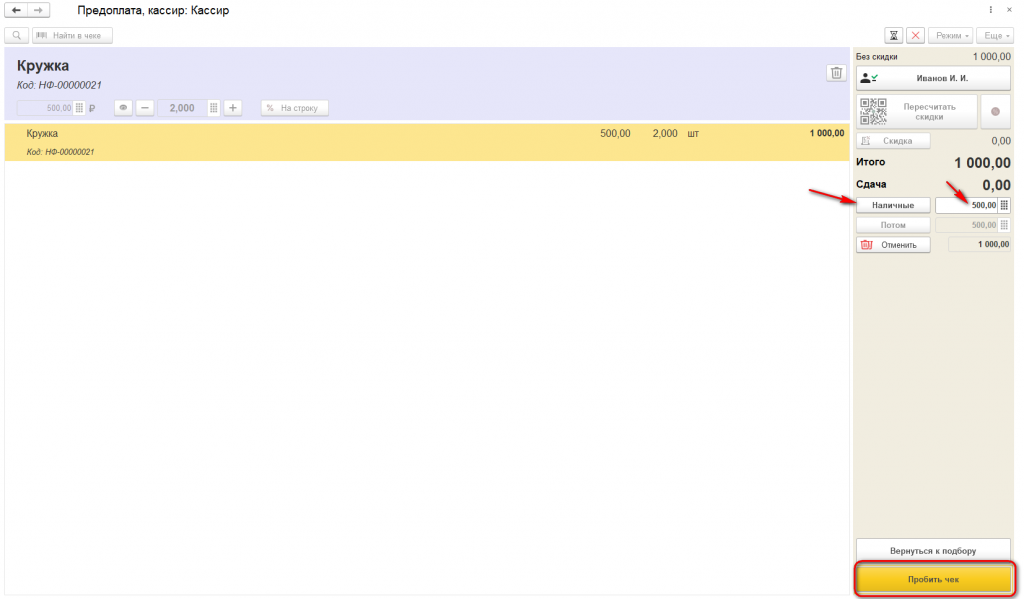Viewport: 1024px width, 599px height.
Task: Click the hourglass icon in the toolbar
Action: (x=893, y=35)
